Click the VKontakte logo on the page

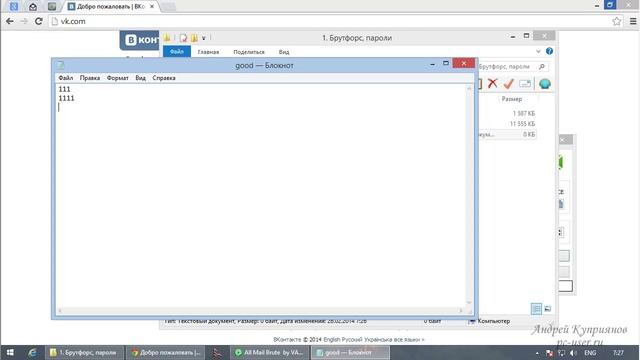140,40
